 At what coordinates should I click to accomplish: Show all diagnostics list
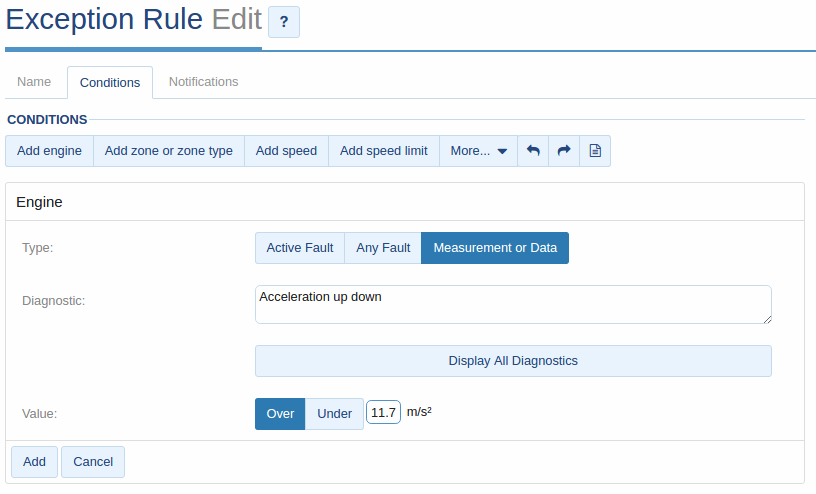513,361
